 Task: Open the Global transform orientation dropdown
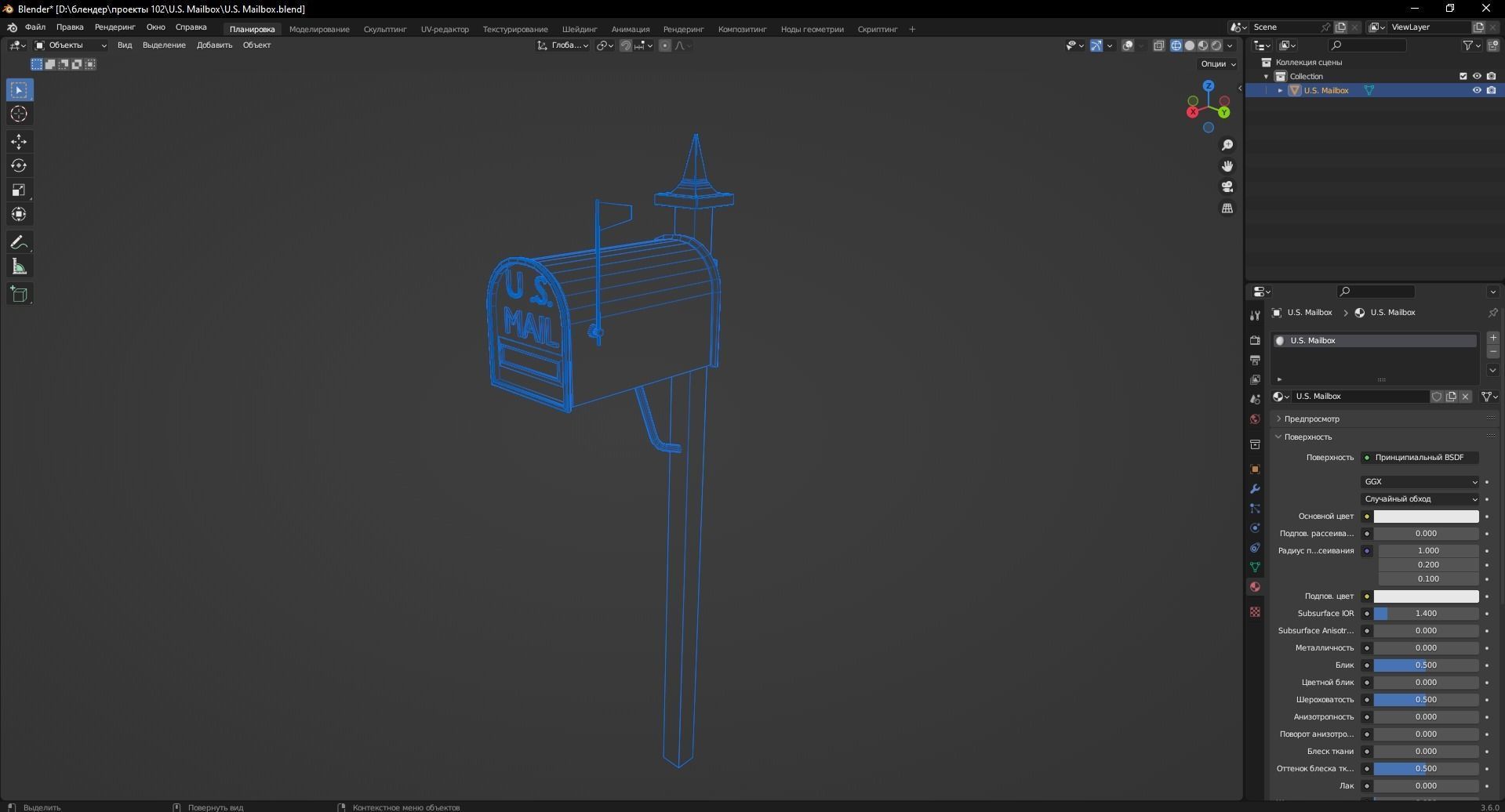coord(563,45)
